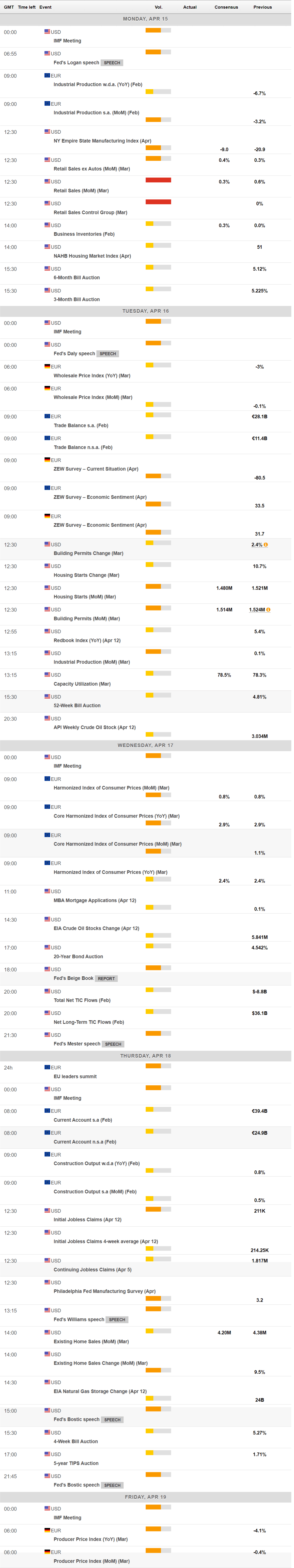Screen dimensions: 294x1568
Task: Open API Weekly Crude Oil Stock event
Action: pos(94,727)
